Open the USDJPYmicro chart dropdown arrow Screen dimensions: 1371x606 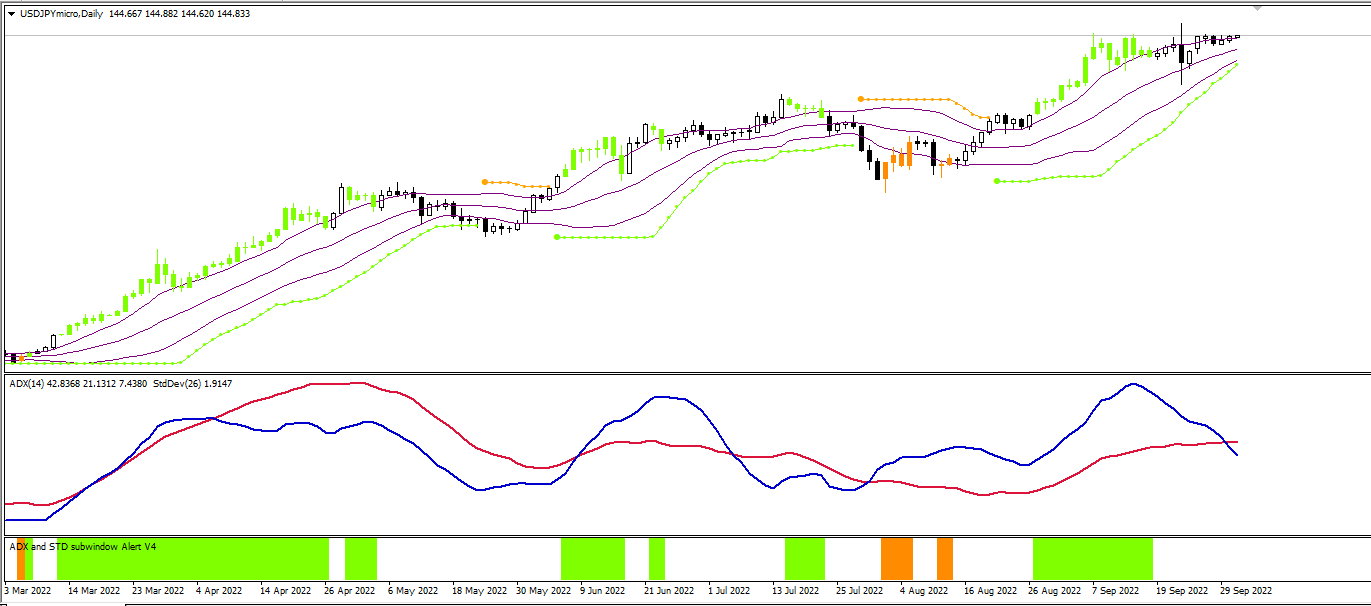click(11, 14)
